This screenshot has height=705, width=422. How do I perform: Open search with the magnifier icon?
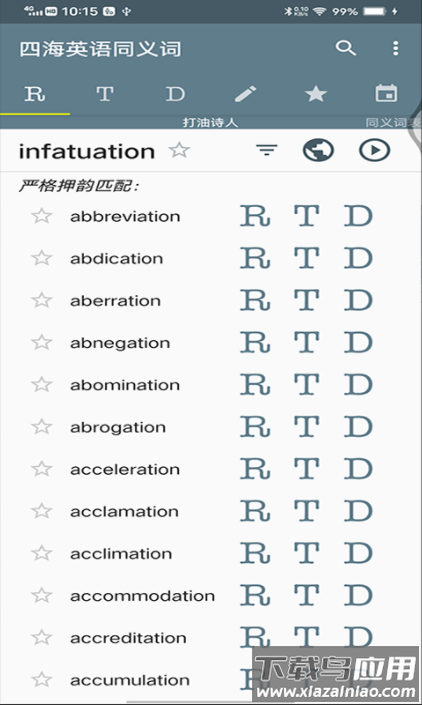click(x=346, y=48)
